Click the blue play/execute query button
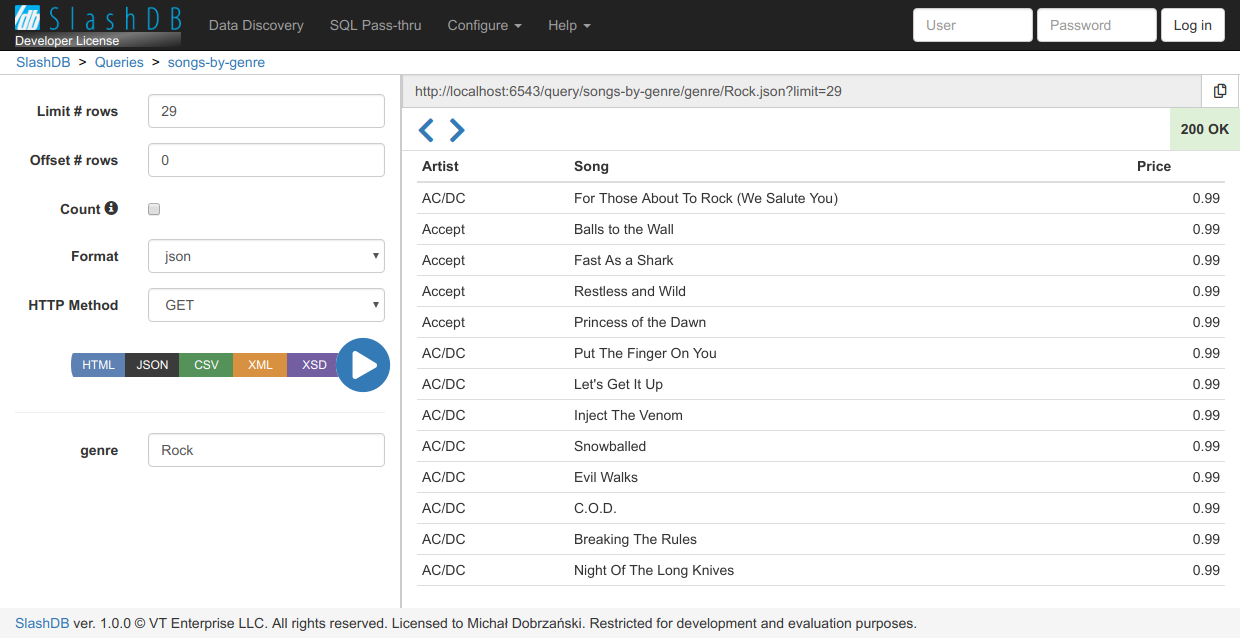The image size is (1240, 638). point(362,365)
